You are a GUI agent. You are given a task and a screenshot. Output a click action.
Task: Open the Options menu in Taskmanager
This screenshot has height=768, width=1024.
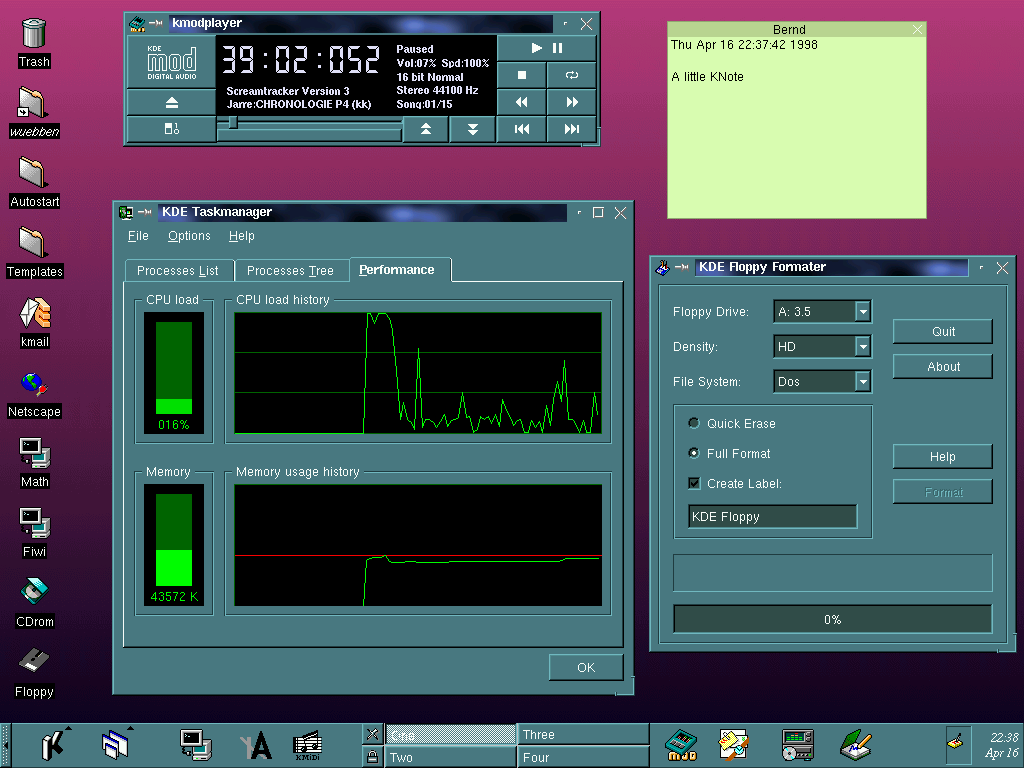[189, 236]
